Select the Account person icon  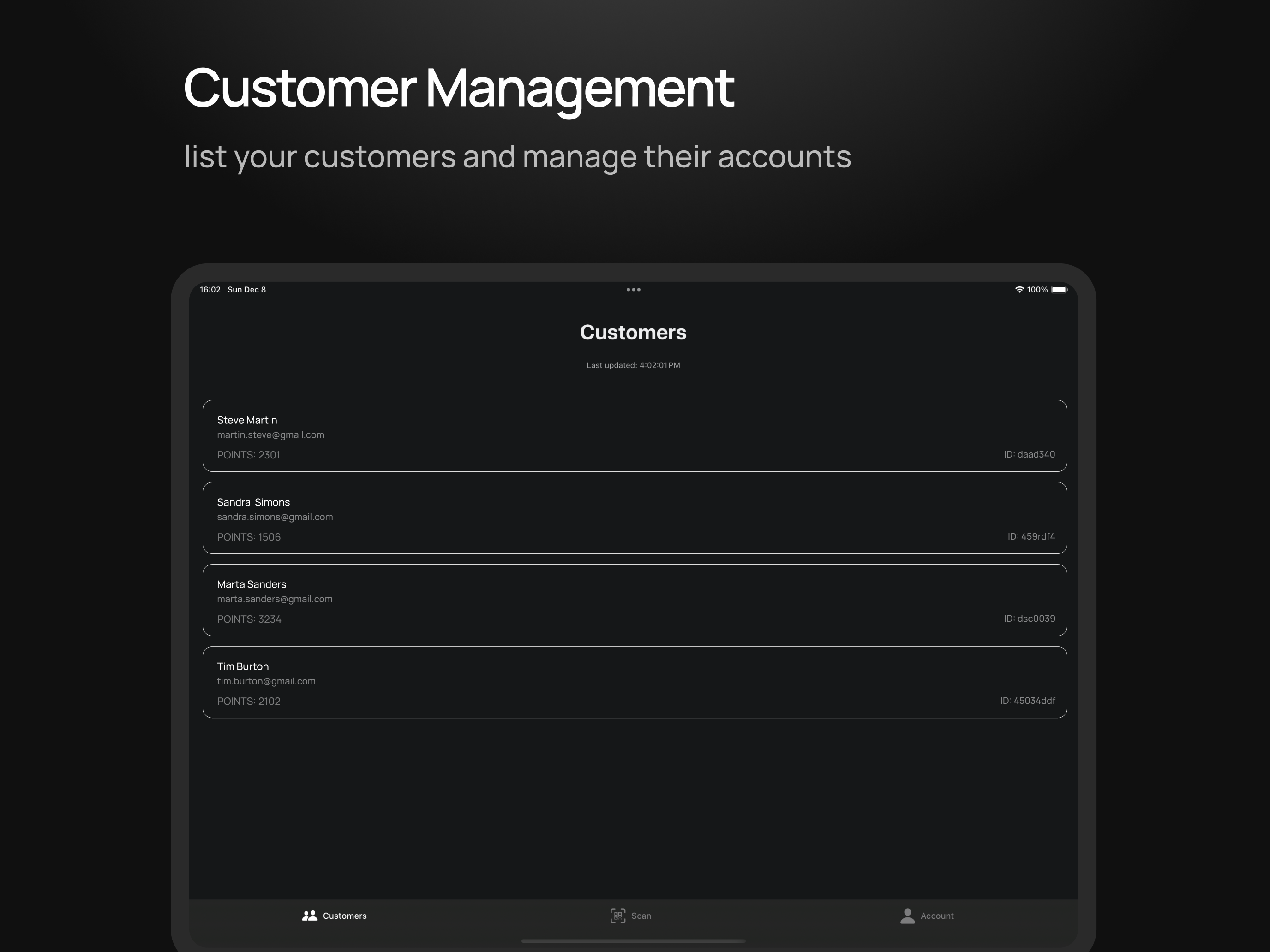pyautogui.click(x=908, y=916)
